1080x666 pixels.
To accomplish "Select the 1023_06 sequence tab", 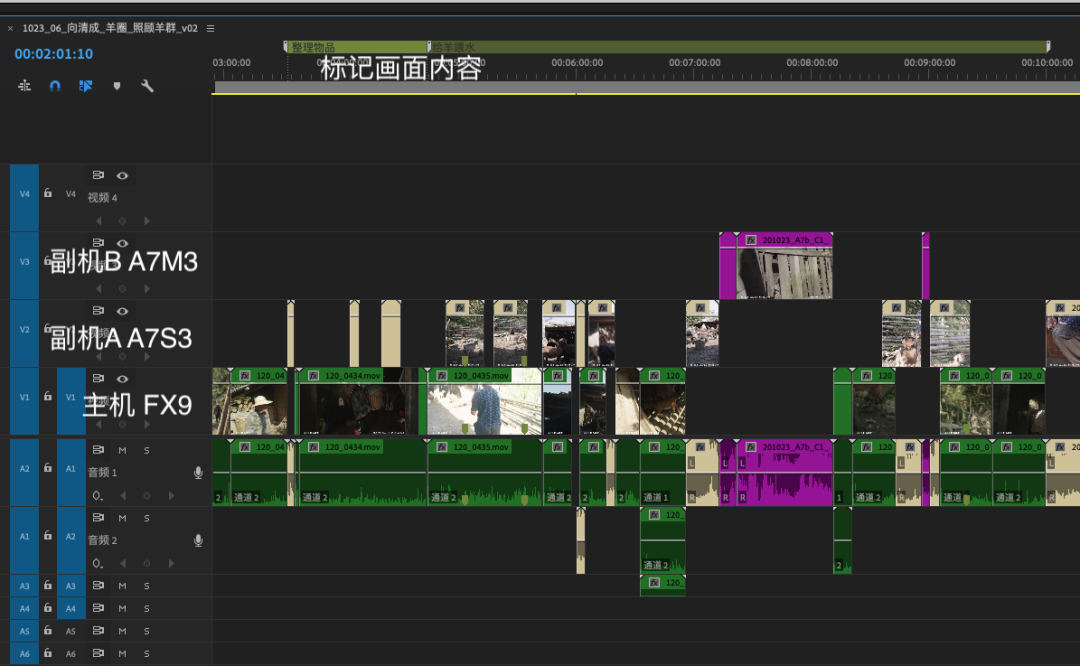I will click(110, 29).
